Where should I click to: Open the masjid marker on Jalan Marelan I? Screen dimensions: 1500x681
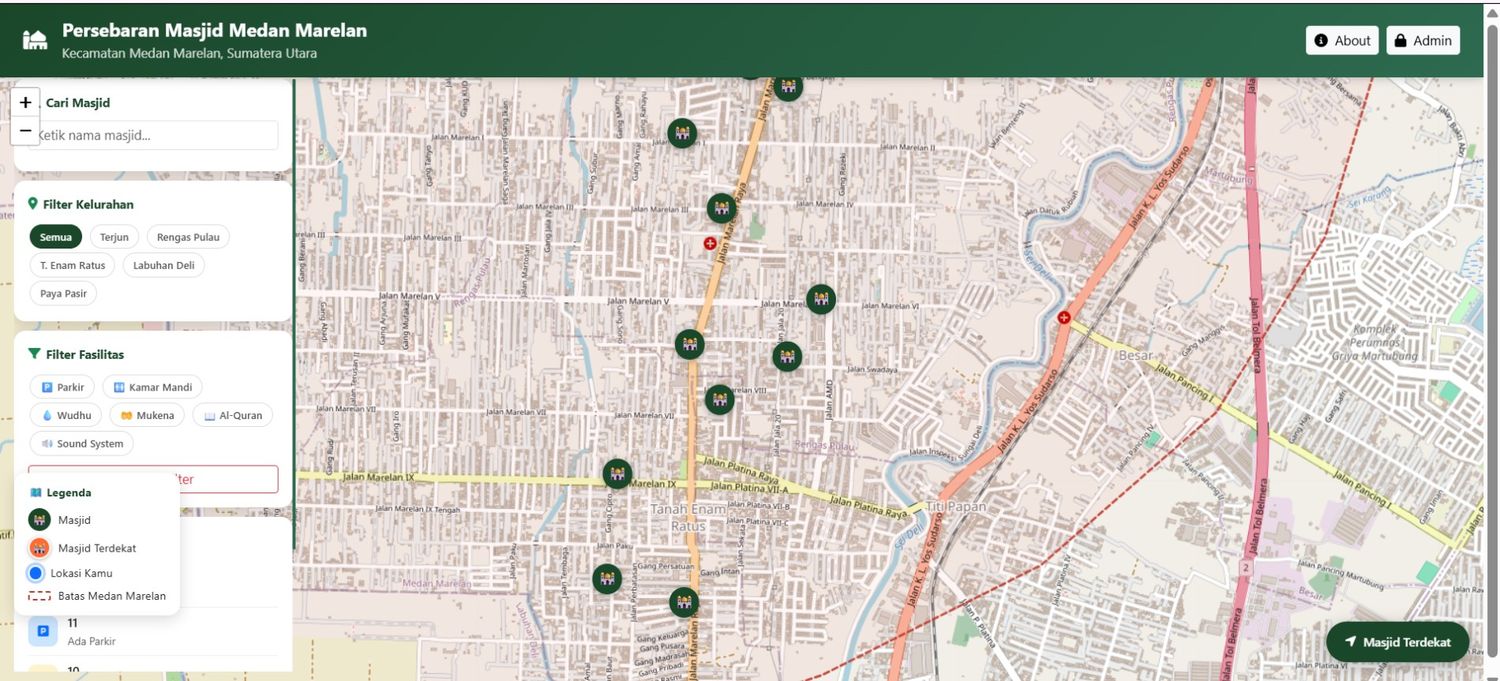682,133
